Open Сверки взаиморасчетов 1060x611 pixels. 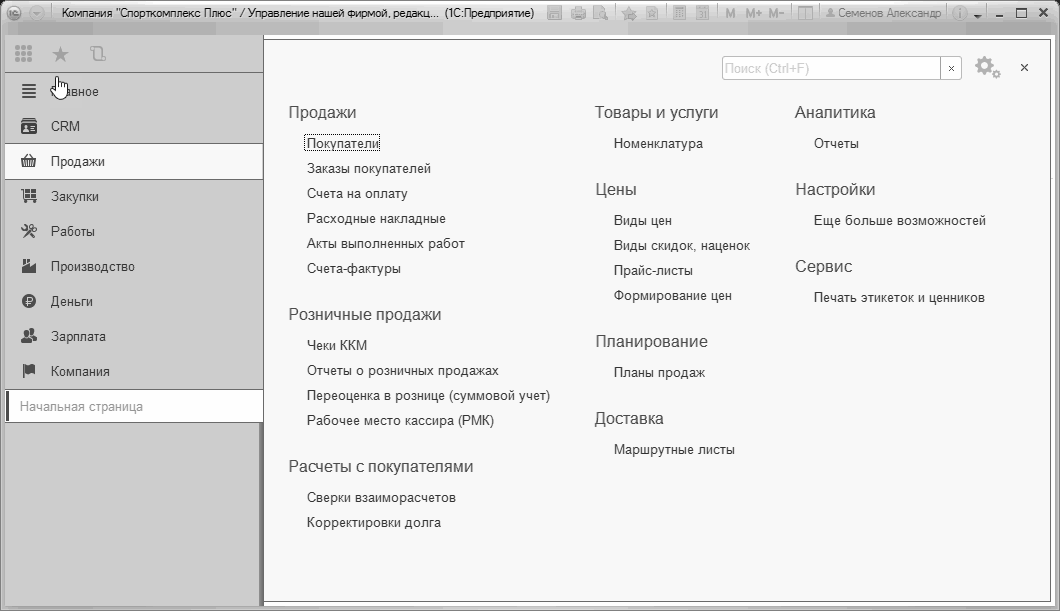[x=381, y=497]
